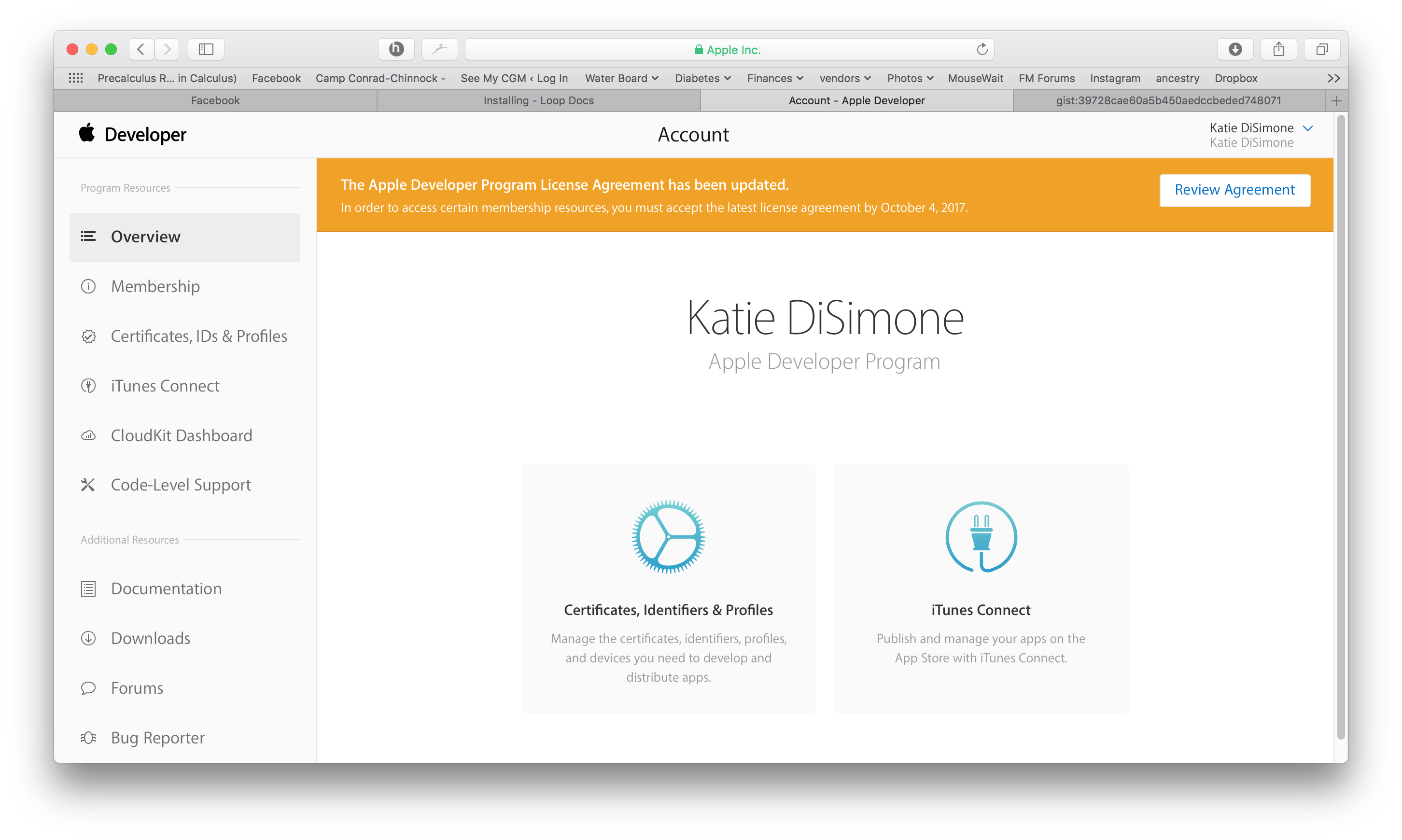Click the Apple logo in header
The image size is (1402, 840).
pos(86,134)
